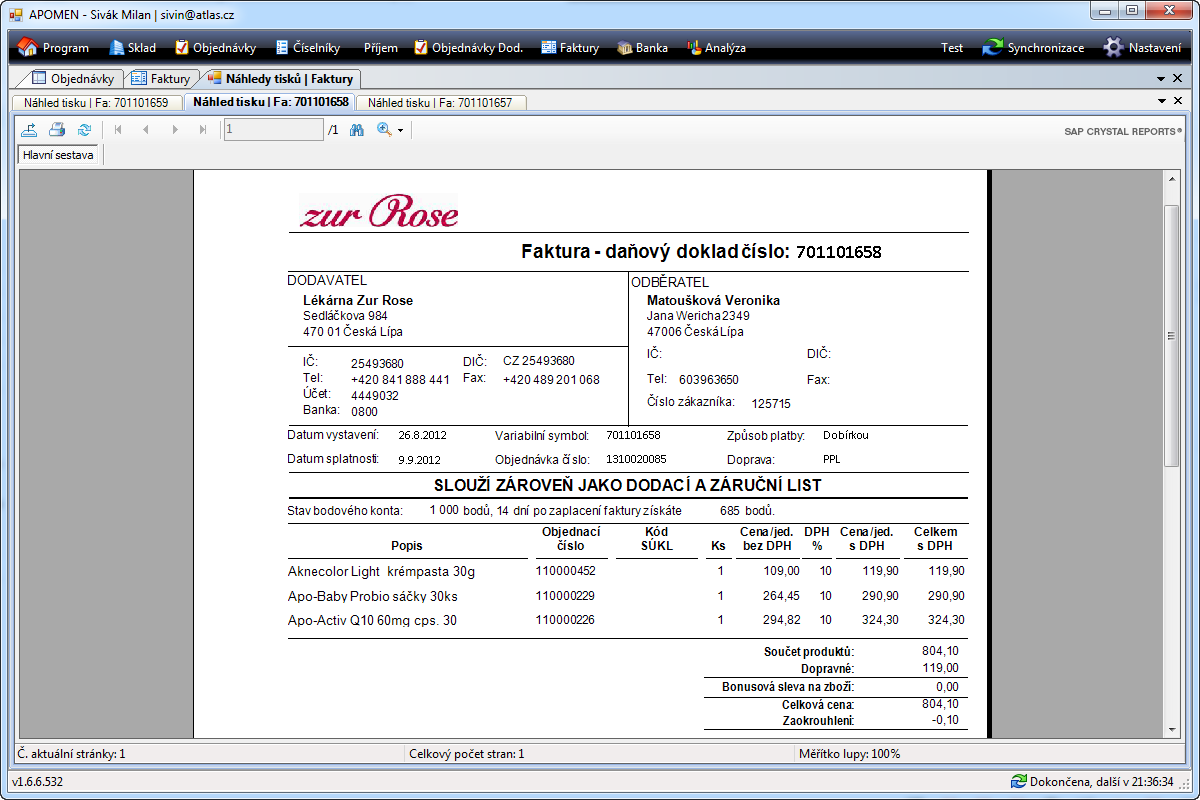Expand the zoom level dropdown arrow
The height and width of the screenshot is (800, 1200).
coord(400,130)
